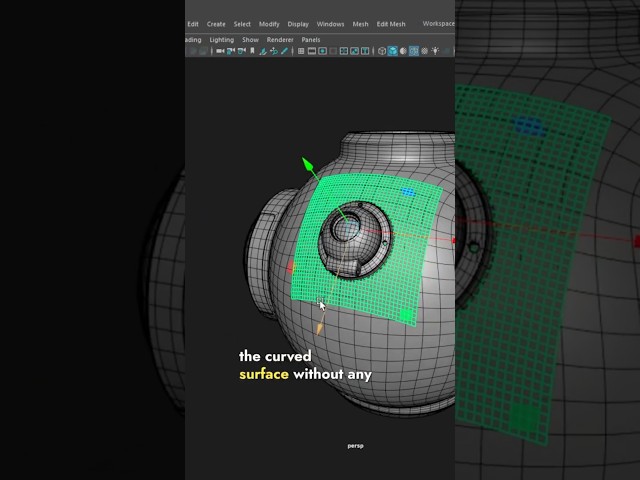Click the camera Bookmarks icon
The width and height of the screenshot is (640, 480).
[252, 51]
